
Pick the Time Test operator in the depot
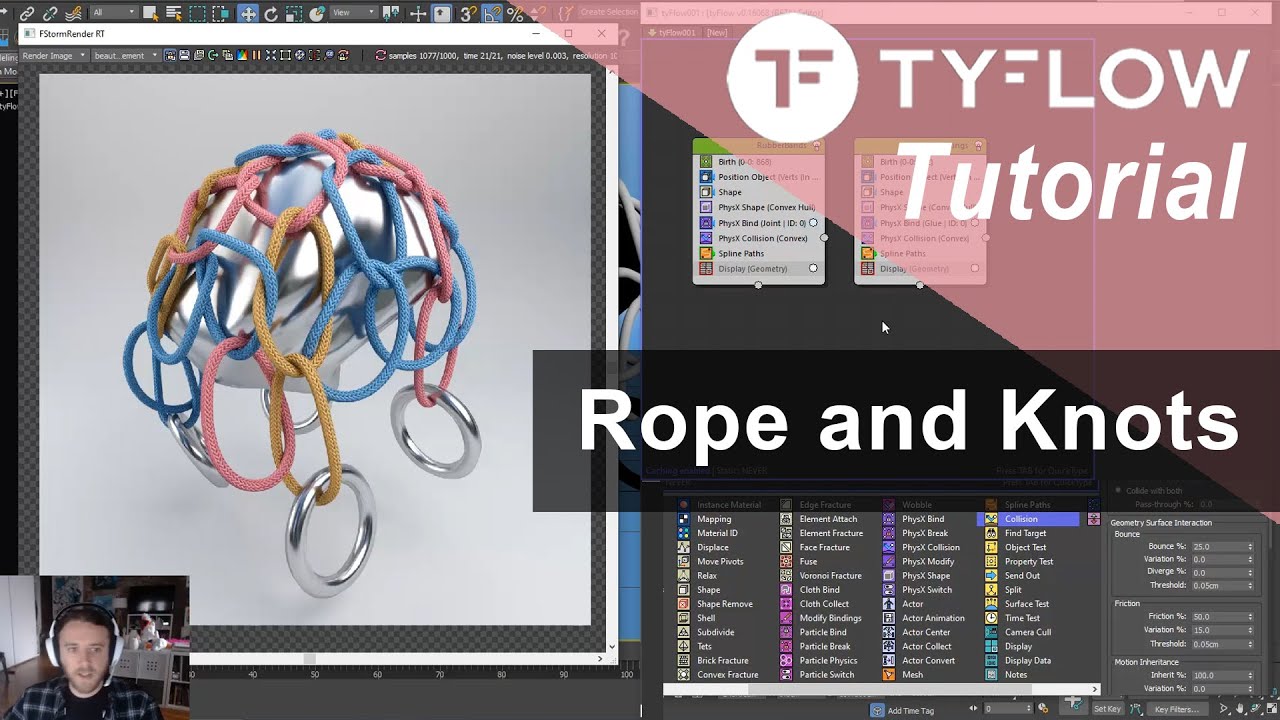pyautogui.click(x=1012, y=618)
